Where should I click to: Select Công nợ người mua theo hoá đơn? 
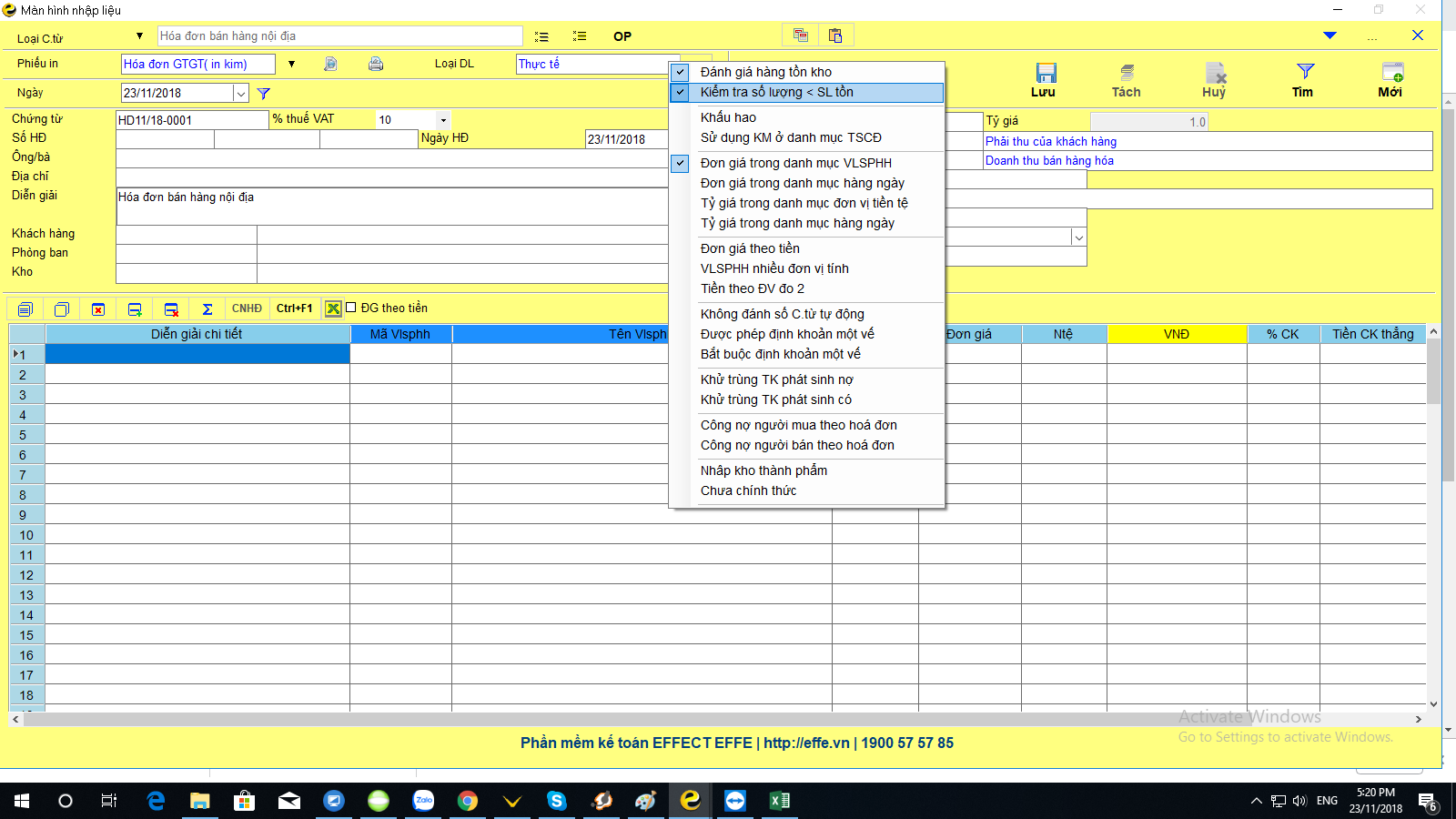(806, 425)
